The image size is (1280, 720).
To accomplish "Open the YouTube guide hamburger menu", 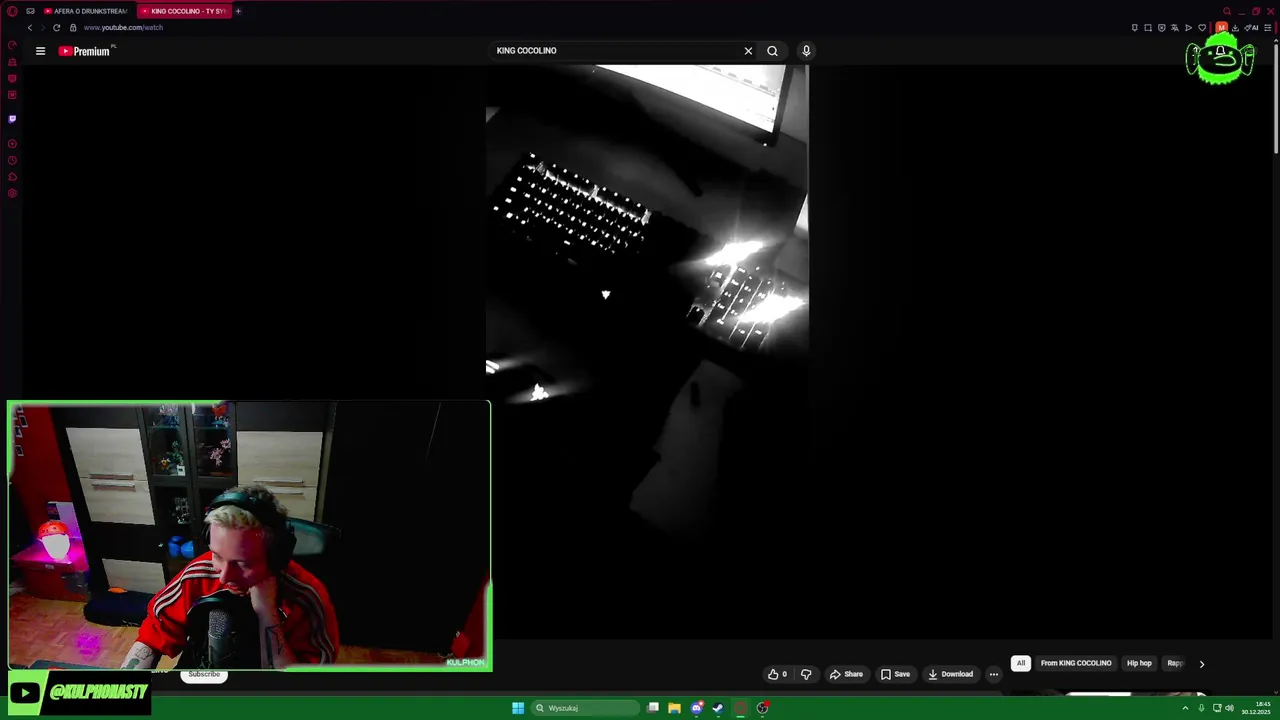I will (40, 51).
